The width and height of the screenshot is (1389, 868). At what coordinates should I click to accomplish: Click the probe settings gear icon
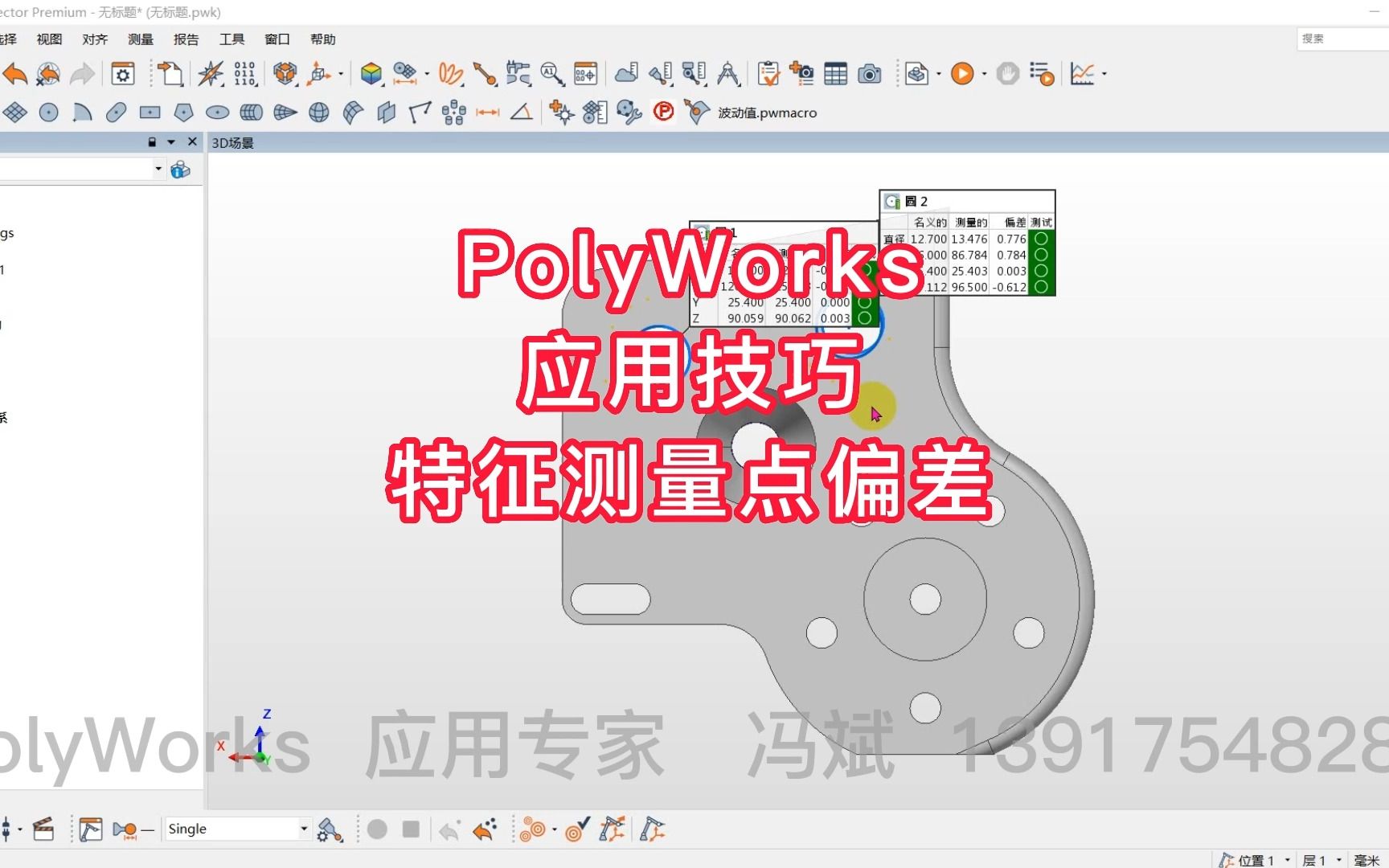(x=330, y=829)
